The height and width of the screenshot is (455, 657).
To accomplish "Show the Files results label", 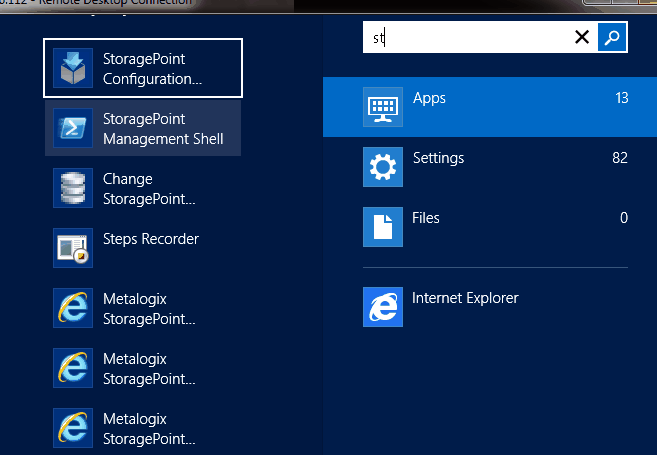I will pos(426,218).
